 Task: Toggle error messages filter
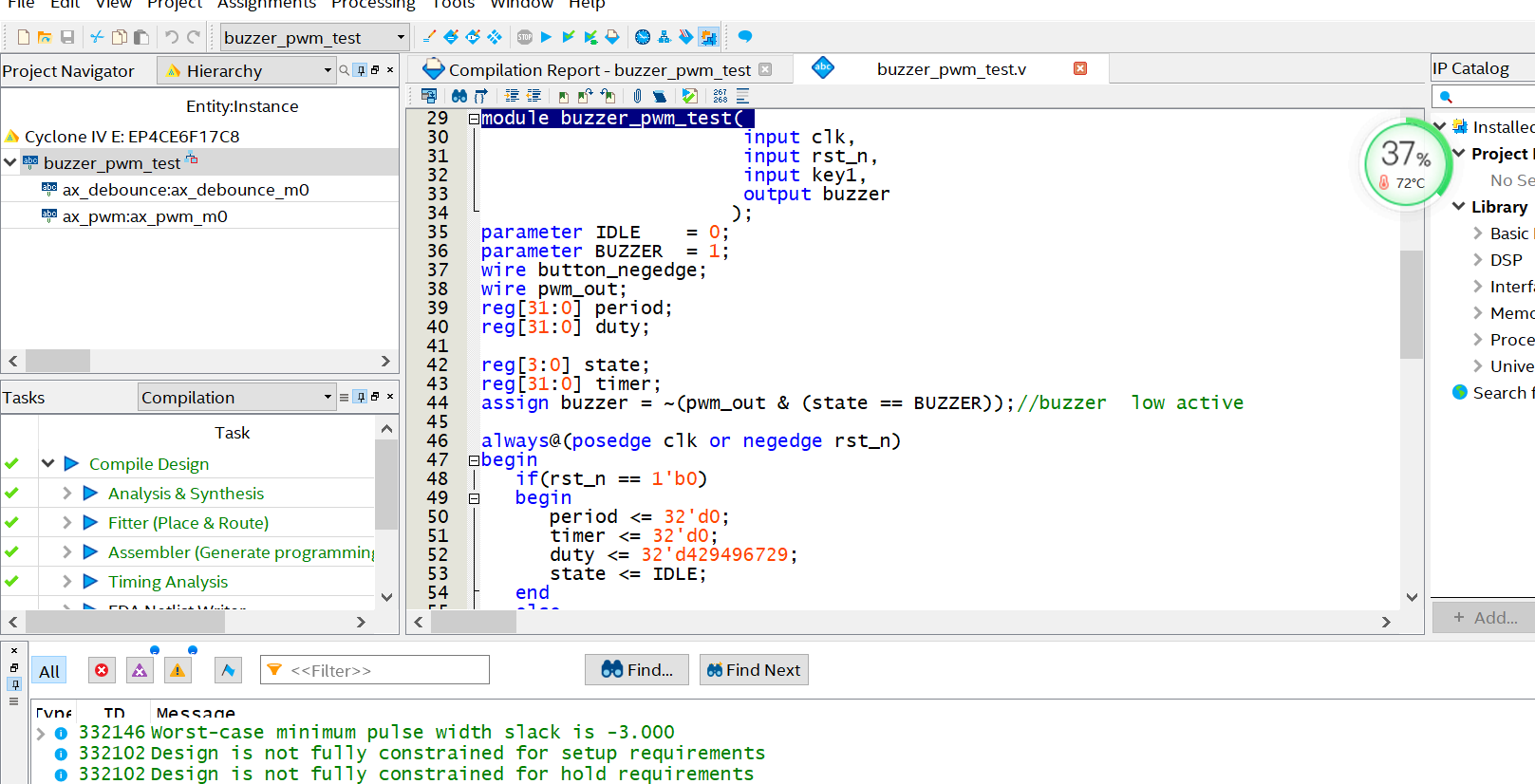click(x=102, y=670)
